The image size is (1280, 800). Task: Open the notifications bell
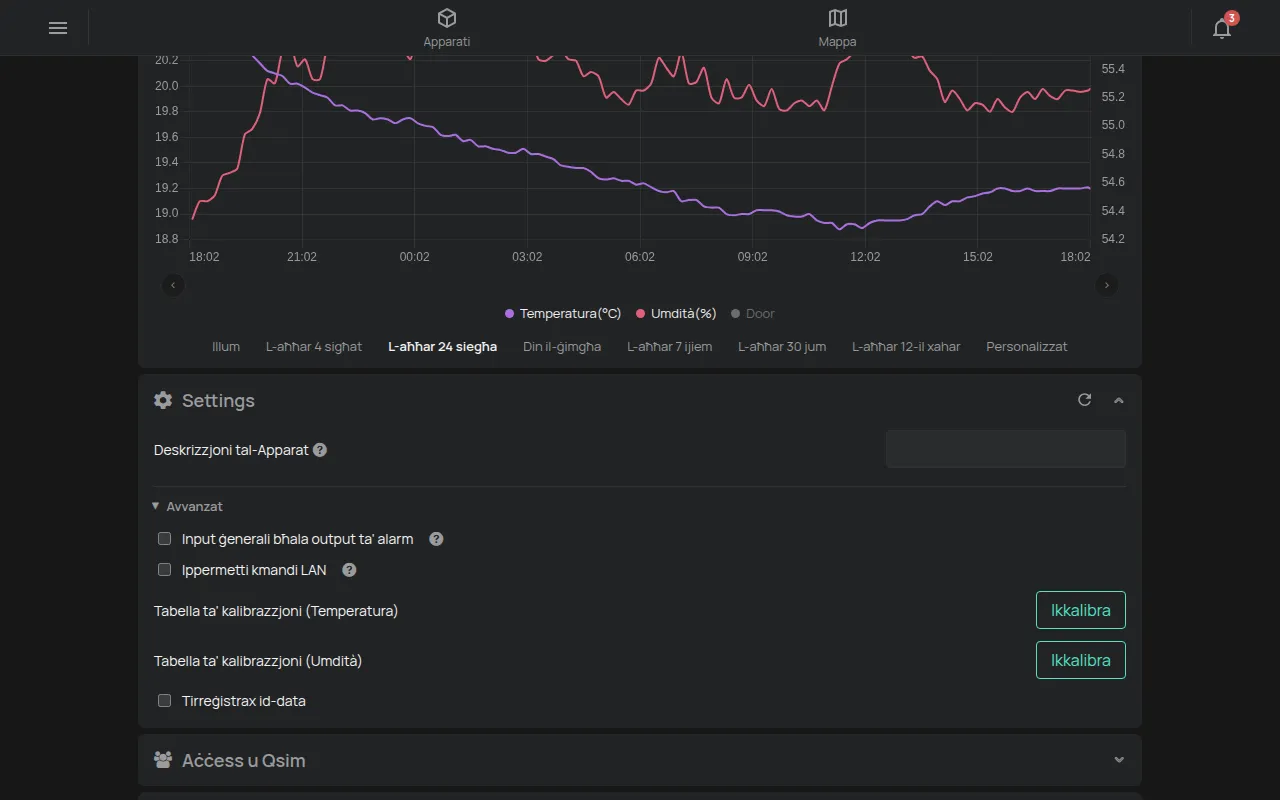(x=1222, y=28)
